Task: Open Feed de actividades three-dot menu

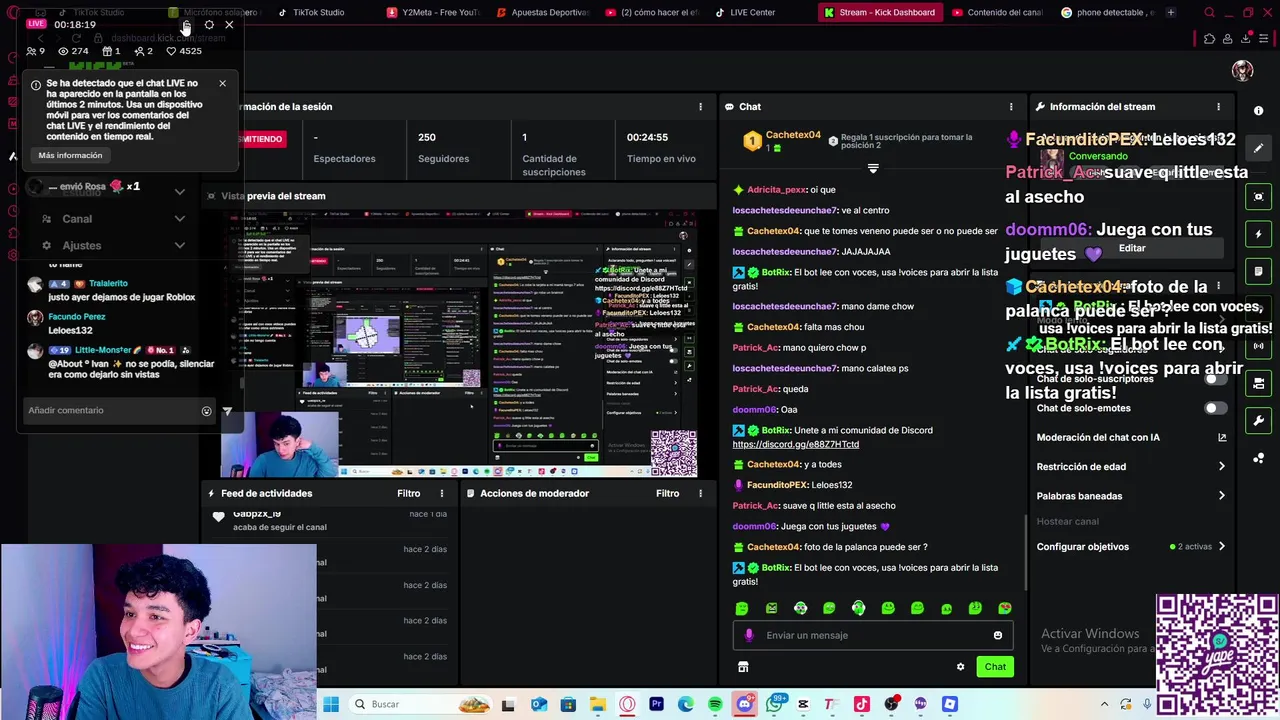Action: click(x=442, y=493)
